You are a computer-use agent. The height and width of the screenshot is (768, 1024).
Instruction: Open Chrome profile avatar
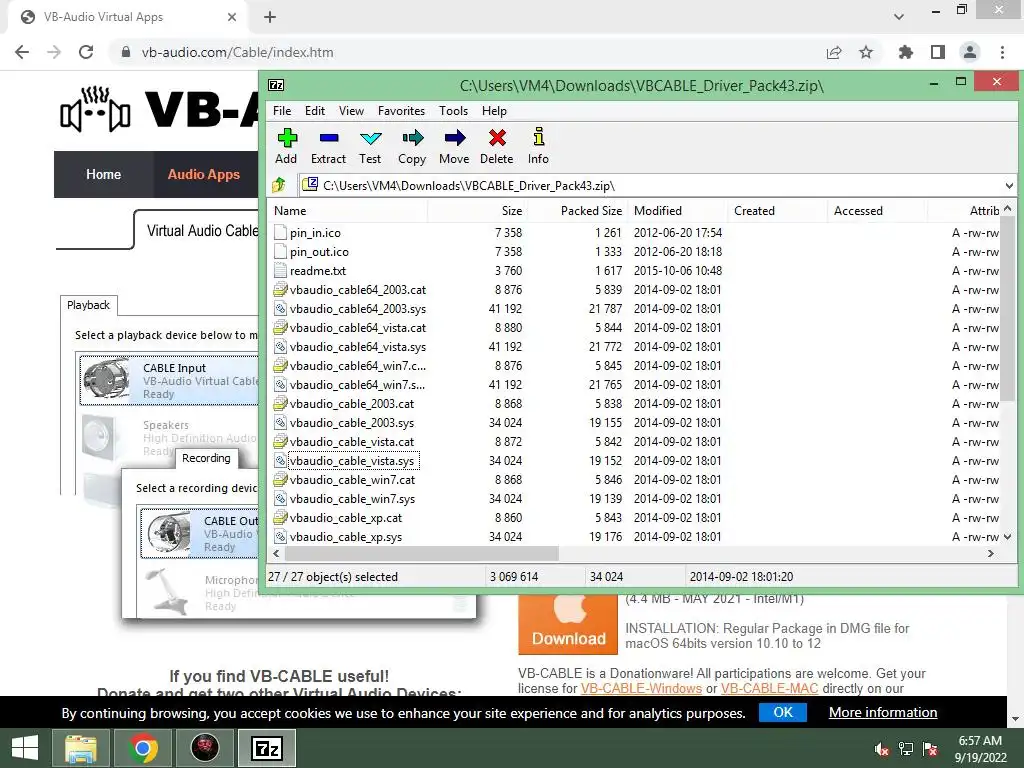970,52
